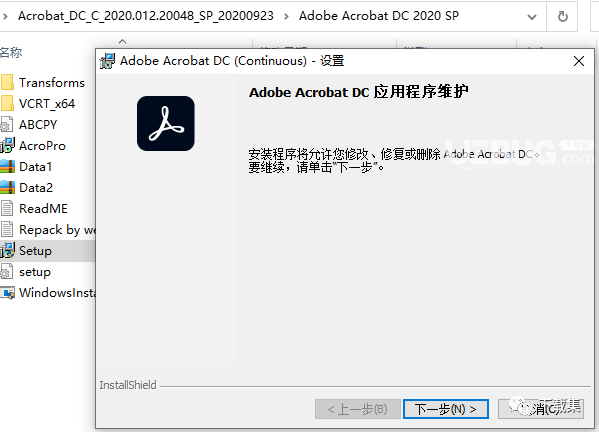Viewport: 599px width, 432px height.
Task: Select the AcroPro installer icon
Action: (x=7, y=146)
